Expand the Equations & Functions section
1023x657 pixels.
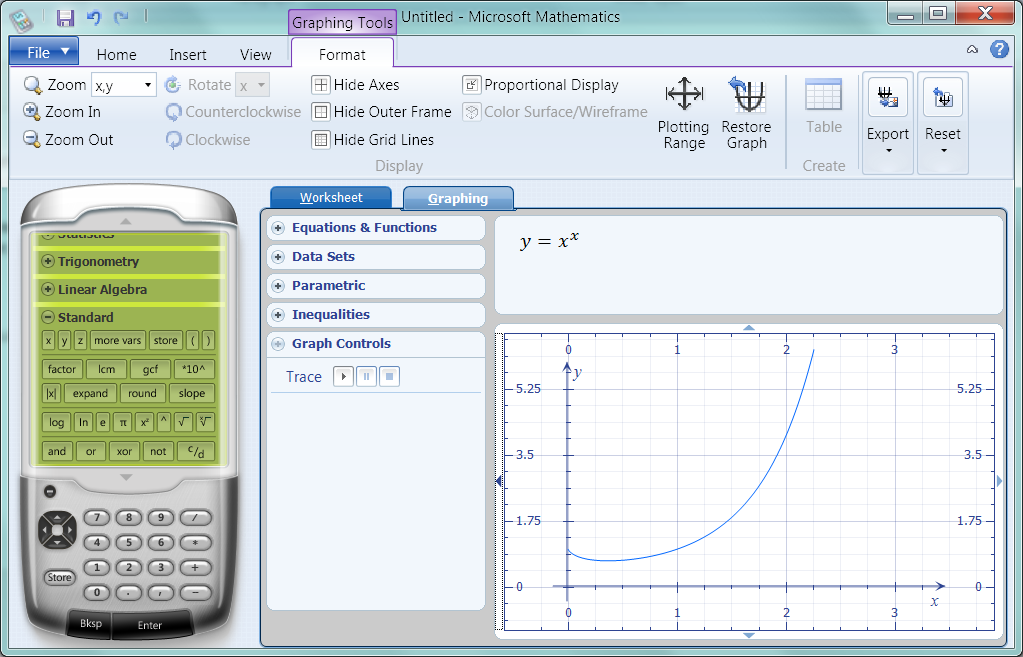279,228
